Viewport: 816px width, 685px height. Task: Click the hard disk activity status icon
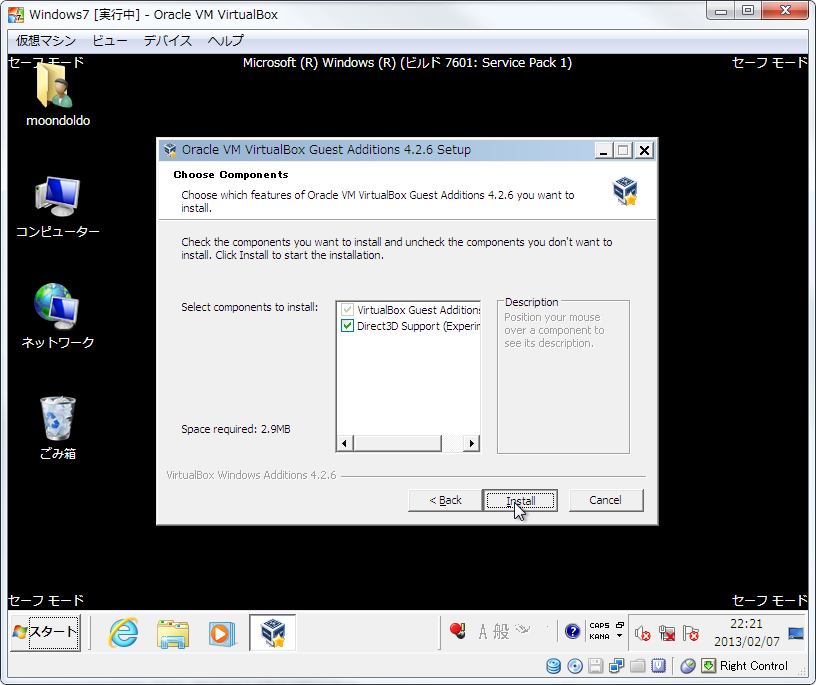(x=554, y=666)
